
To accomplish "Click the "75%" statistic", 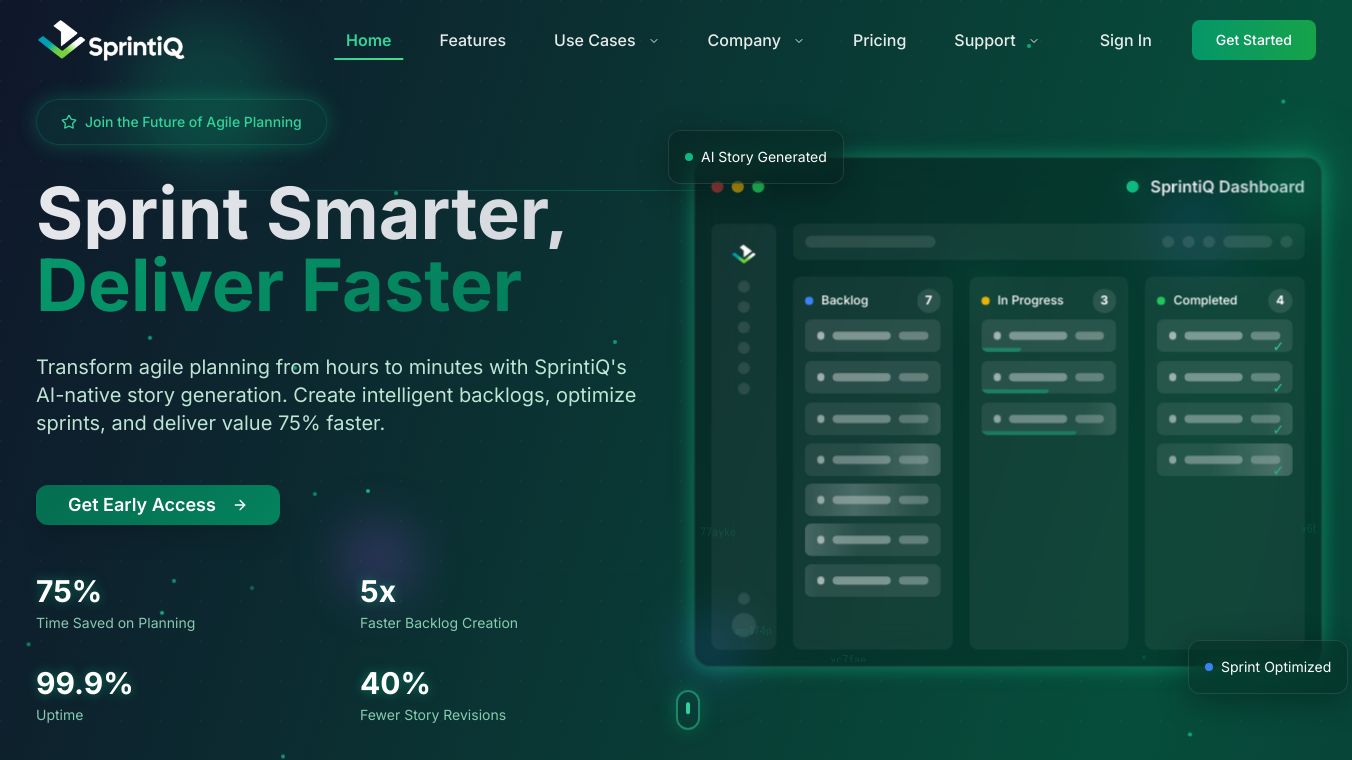I will (68, 591).
